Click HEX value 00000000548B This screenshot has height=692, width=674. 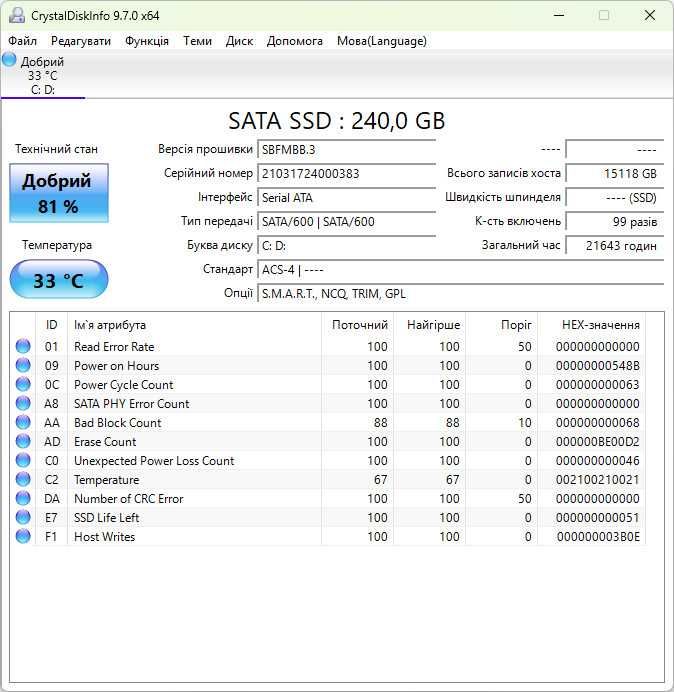click(598, 366)
